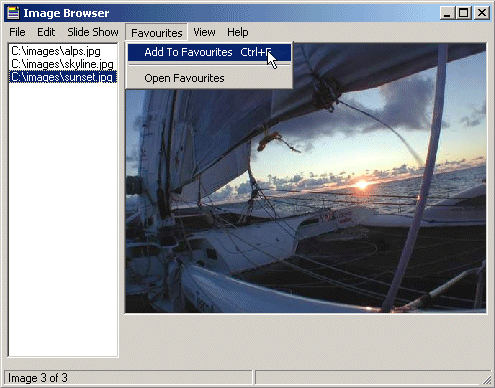495x388 pixels.
Task: Open the Help menu
Action: (x=238, y=32)
